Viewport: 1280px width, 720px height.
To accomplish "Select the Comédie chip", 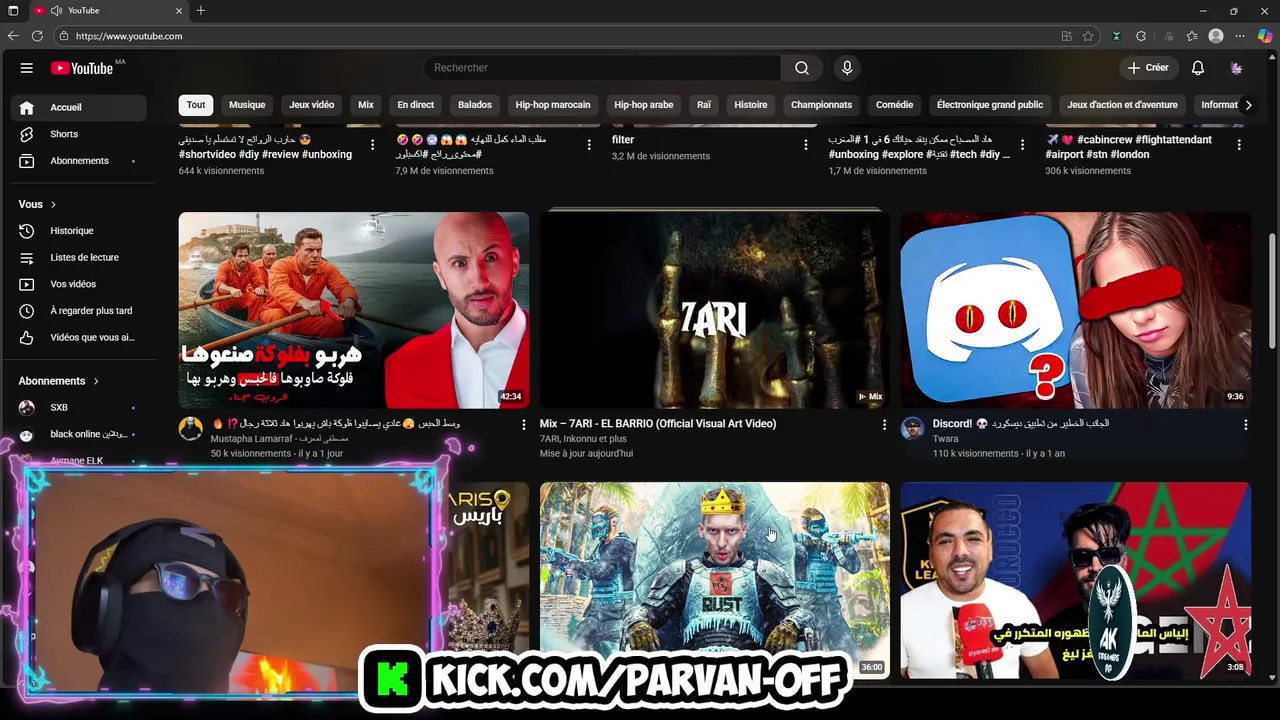I will point(895,105).
